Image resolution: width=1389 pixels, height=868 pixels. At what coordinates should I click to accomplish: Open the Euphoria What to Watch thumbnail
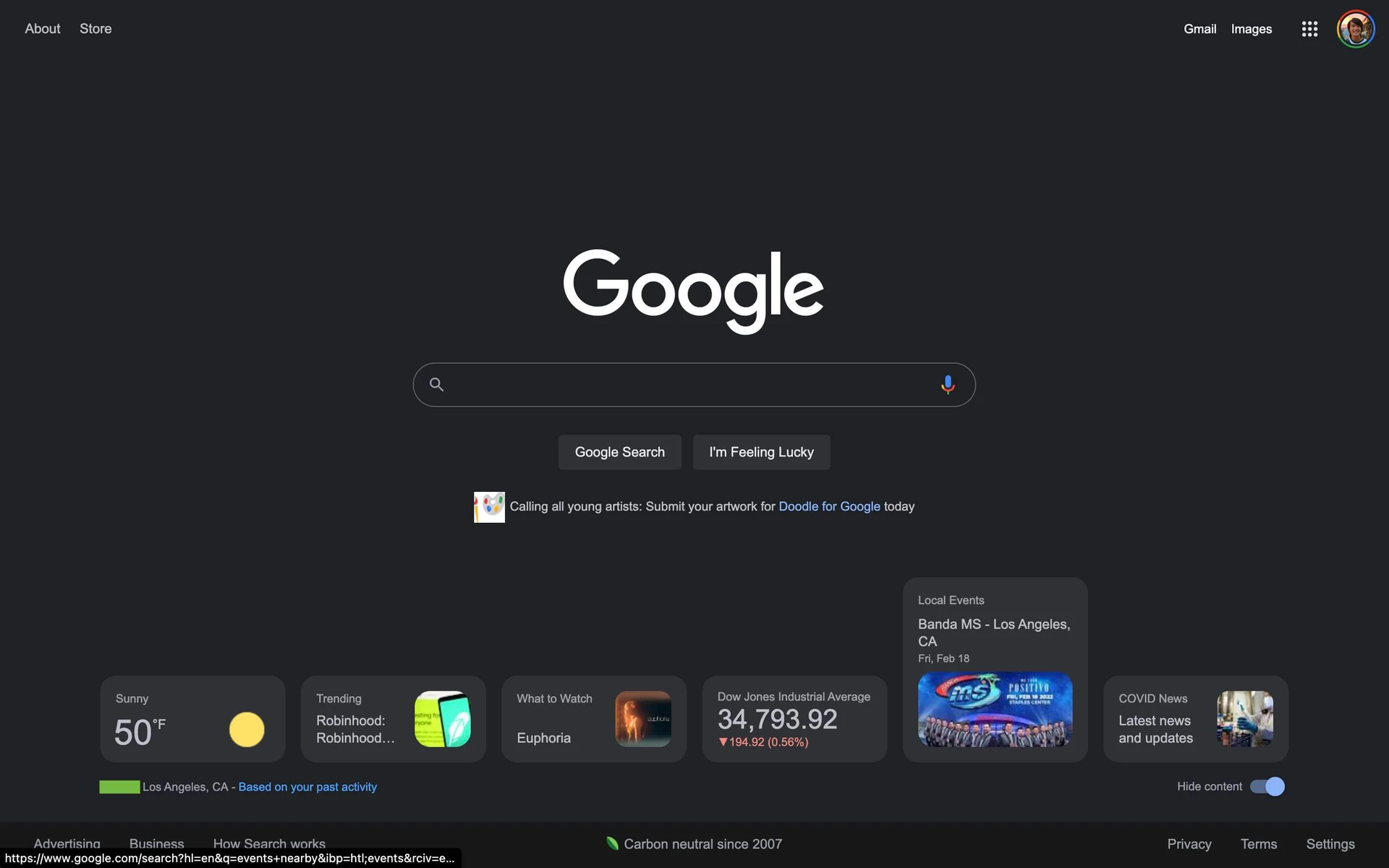click(x=642, y=718)
